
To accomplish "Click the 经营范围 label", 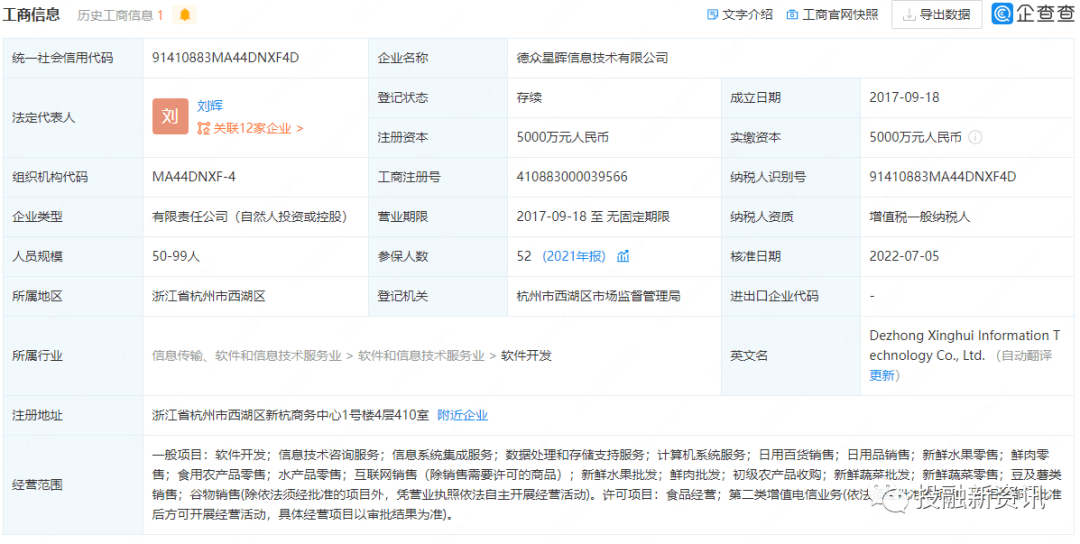I will [38, 485].
